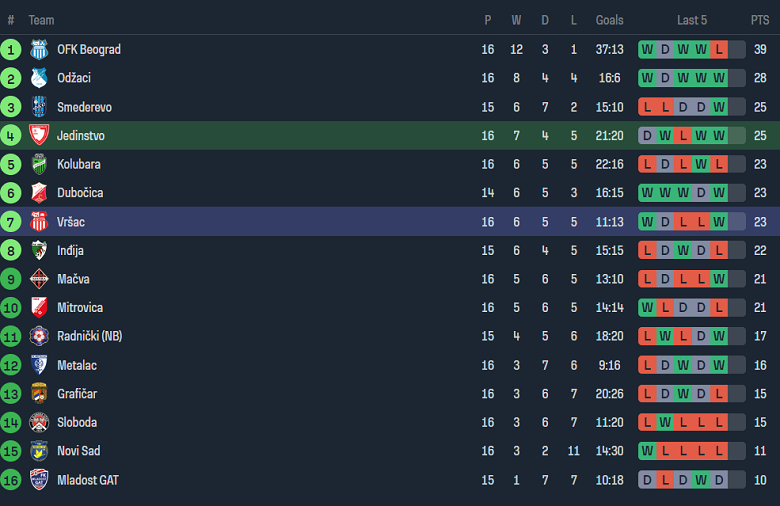780x506 pixels.
Task: Click the Last 5 column header
Action: click(692, 20)
